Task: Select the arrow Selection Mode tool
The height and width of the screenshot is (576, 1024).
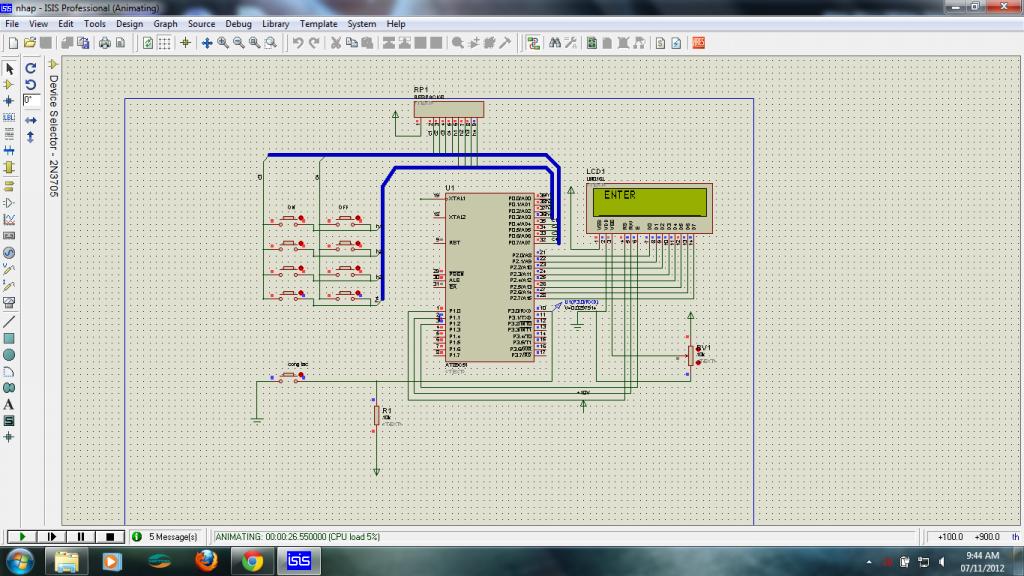Action: (9, 69)
